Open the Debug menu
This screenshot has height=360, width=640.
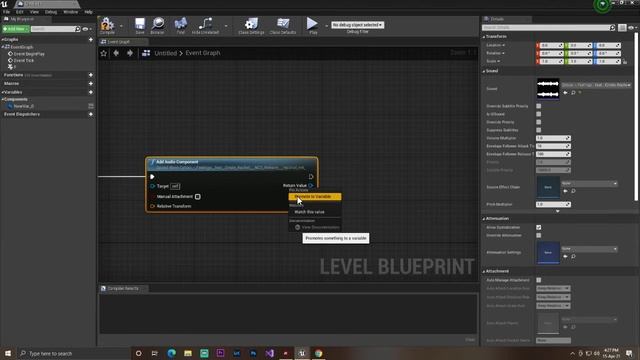pos(51,12)
